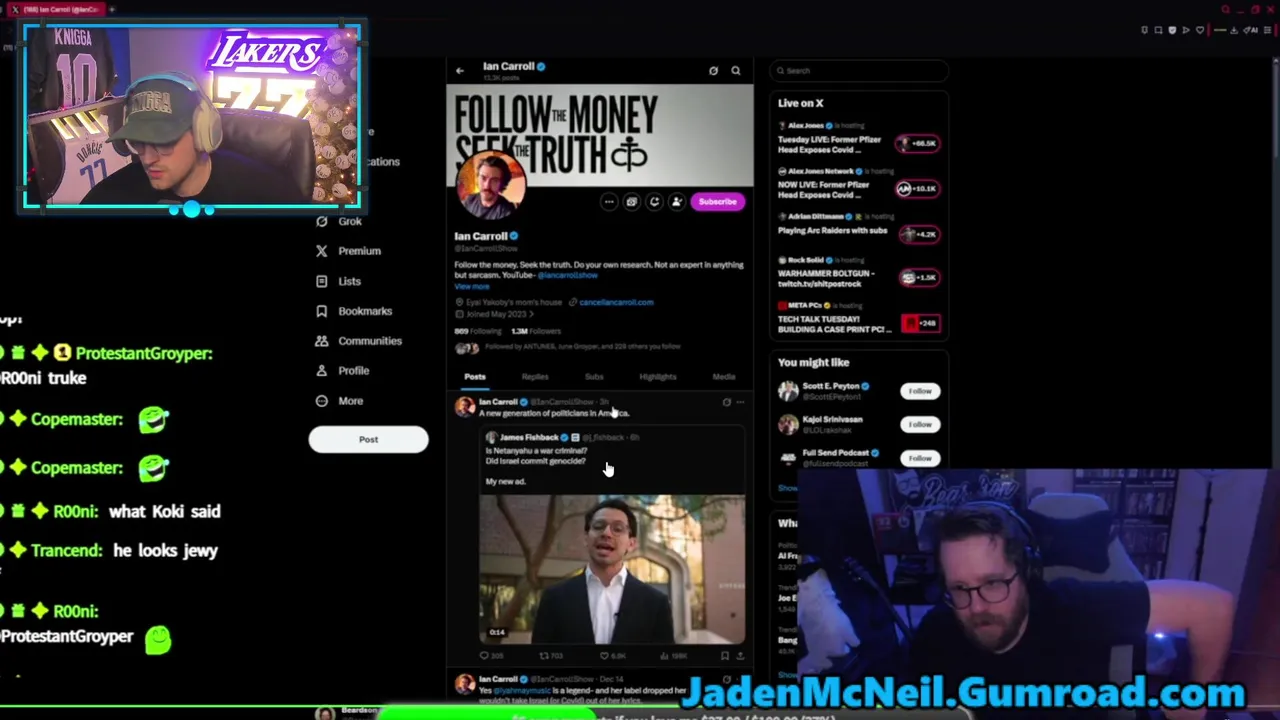Open Bookmarks in the sidebar
The image size is (1280, 720).
pyautogui.click(x=365, y=311)
